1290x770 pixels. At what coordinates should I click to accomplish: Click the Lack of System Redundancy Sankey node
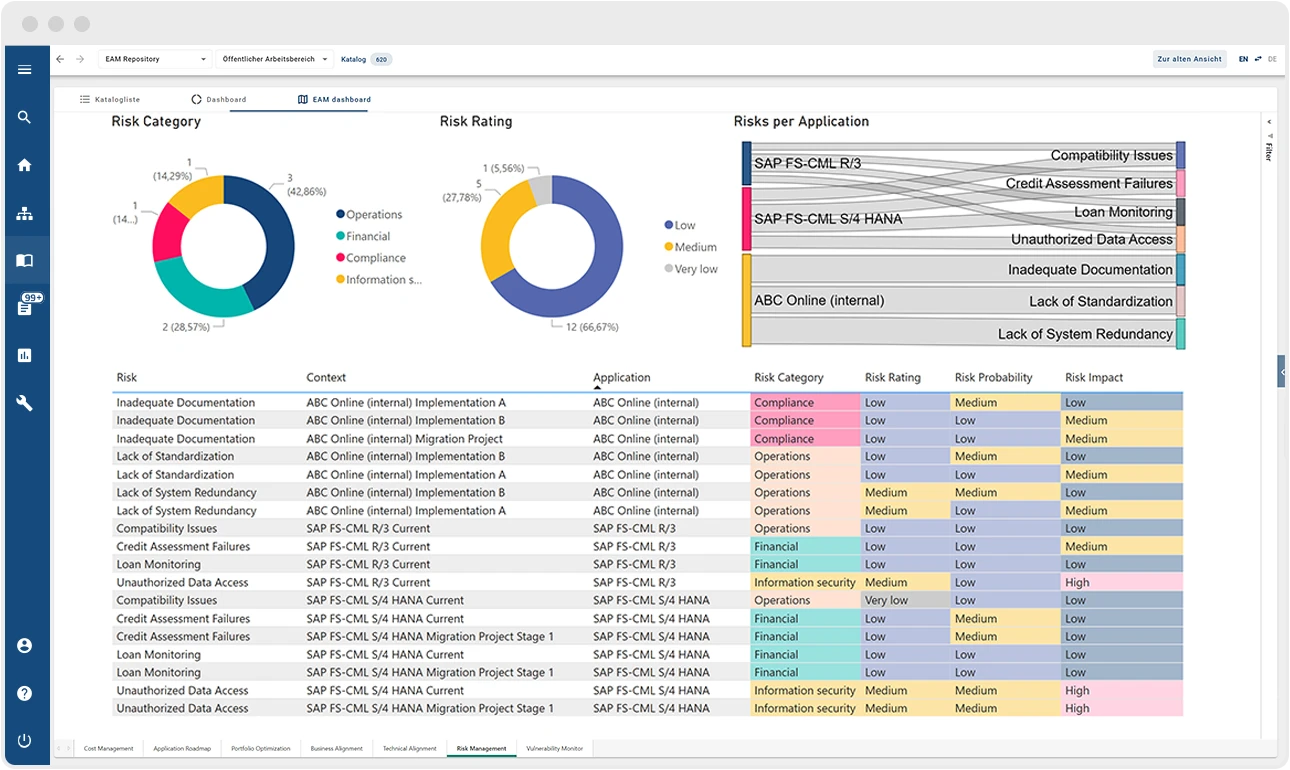point(1181,334)
